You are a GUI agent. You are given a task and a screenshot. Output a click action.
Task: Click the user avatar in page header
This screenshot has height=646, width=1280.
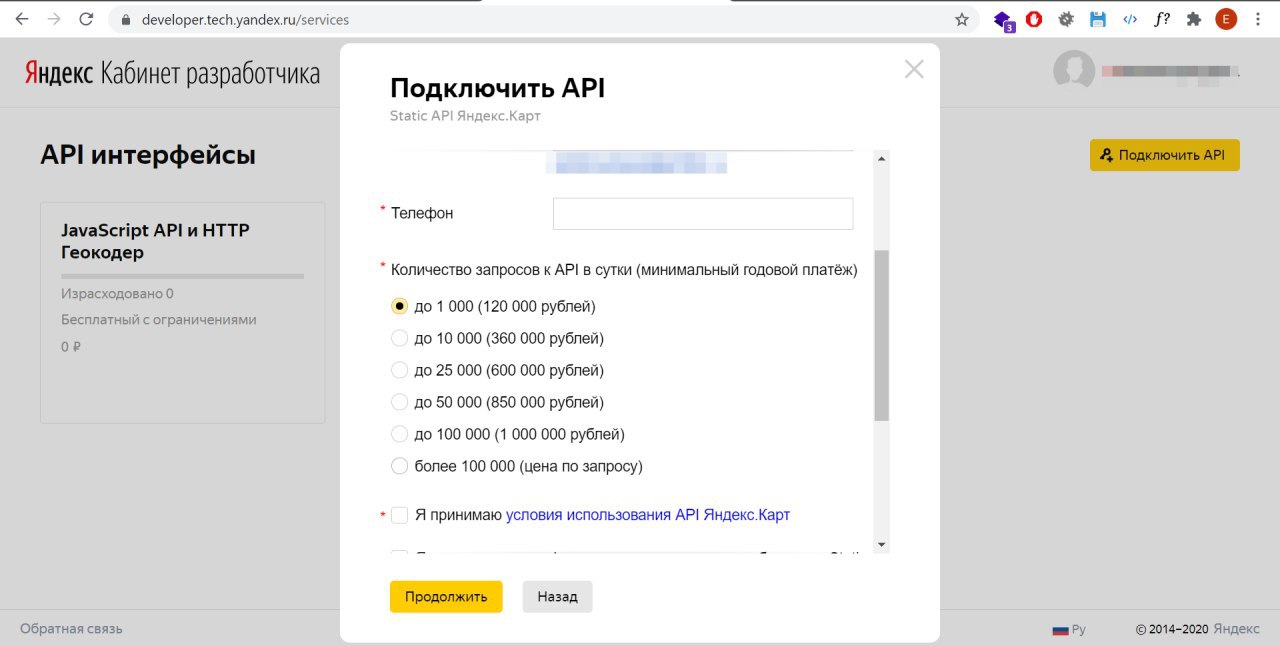pyautogui.click(x=1074, y=70)
